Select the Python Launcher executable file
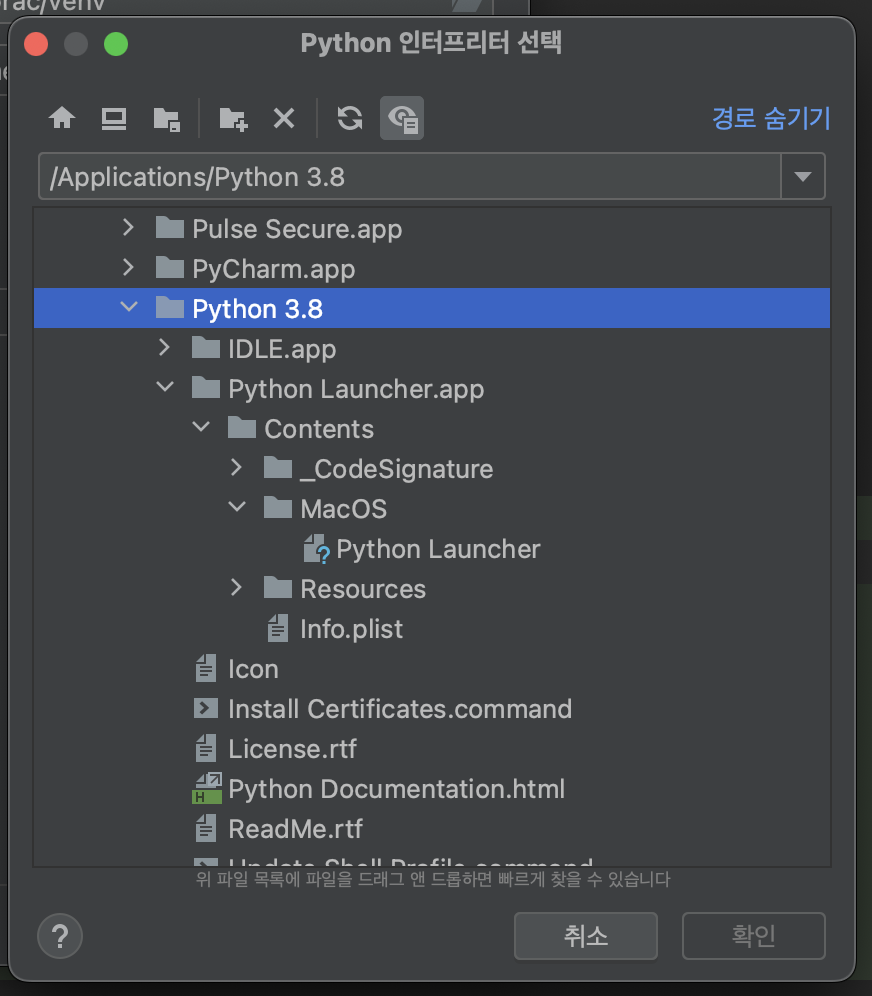The image size is (872, 996). 432,549
